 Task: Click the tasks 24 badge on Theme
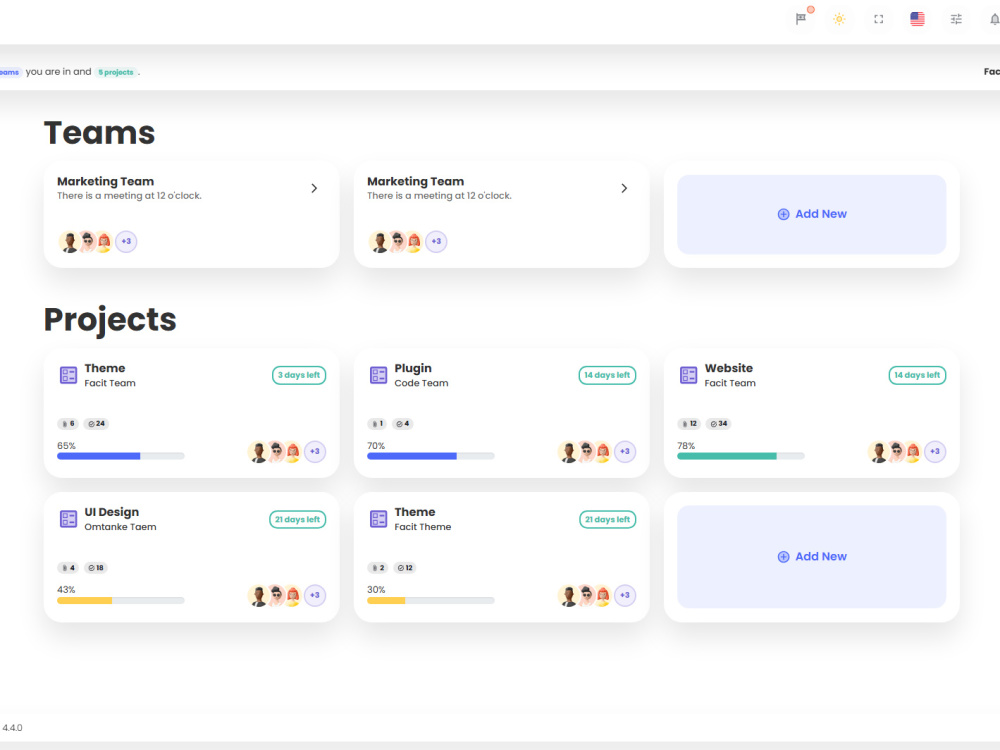[96, 423]
